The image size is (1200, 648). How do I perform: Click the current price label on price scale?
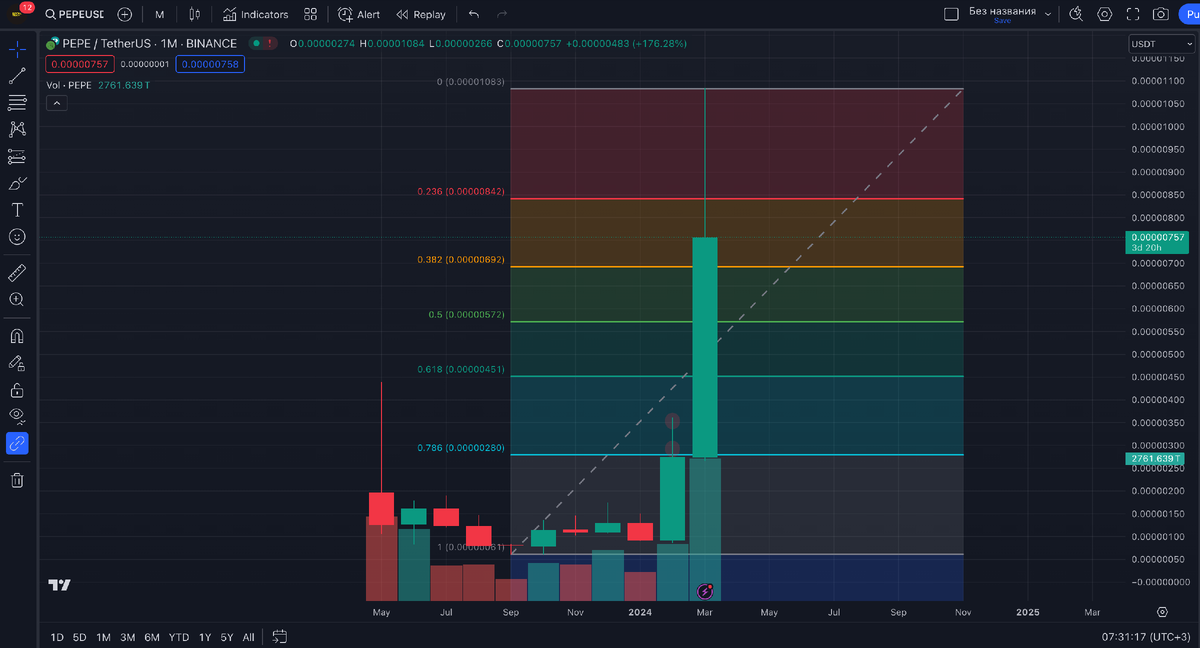[x=1159, y=241]
